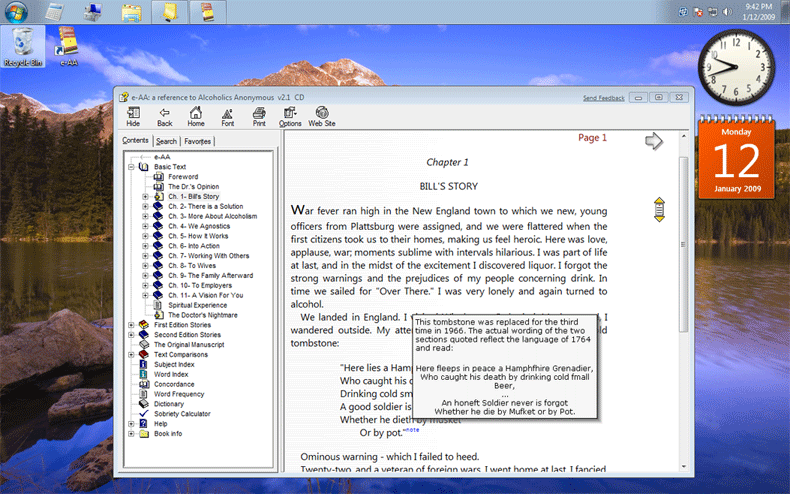Click the Help question mark icon
This screenshot has height=494, width=790.
[144, 423]
